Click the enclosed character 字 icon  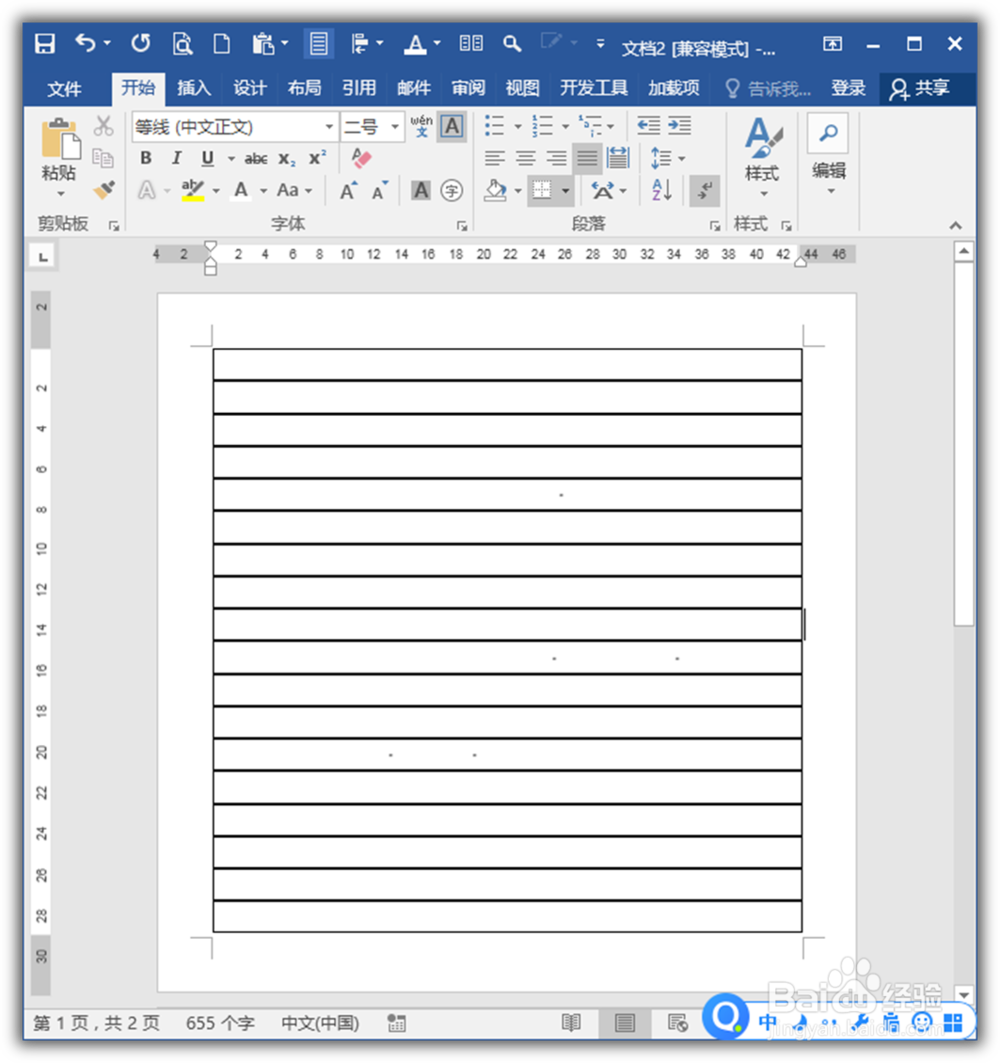(x=452, y=190)
